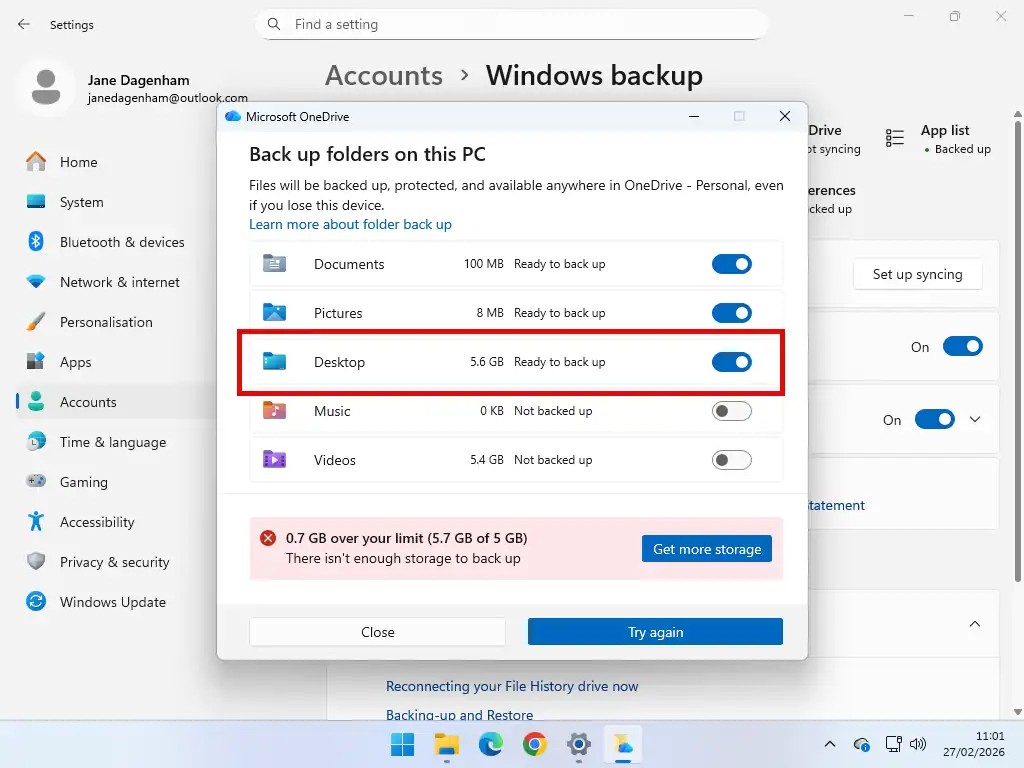The width and height of the screenshot is (1024, 768).
Task: Click the Music folder icon in OneDrive dialog
Action: point(275,410)
